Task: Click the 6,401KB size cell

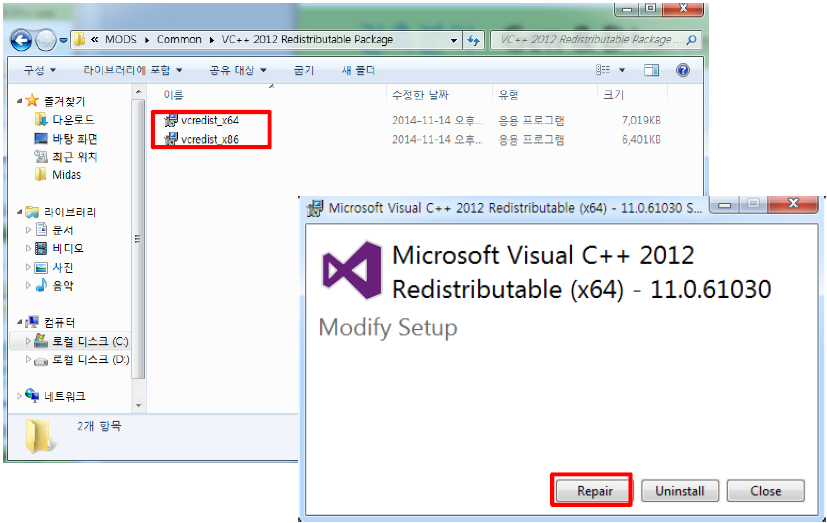Action: coord(641,139)
